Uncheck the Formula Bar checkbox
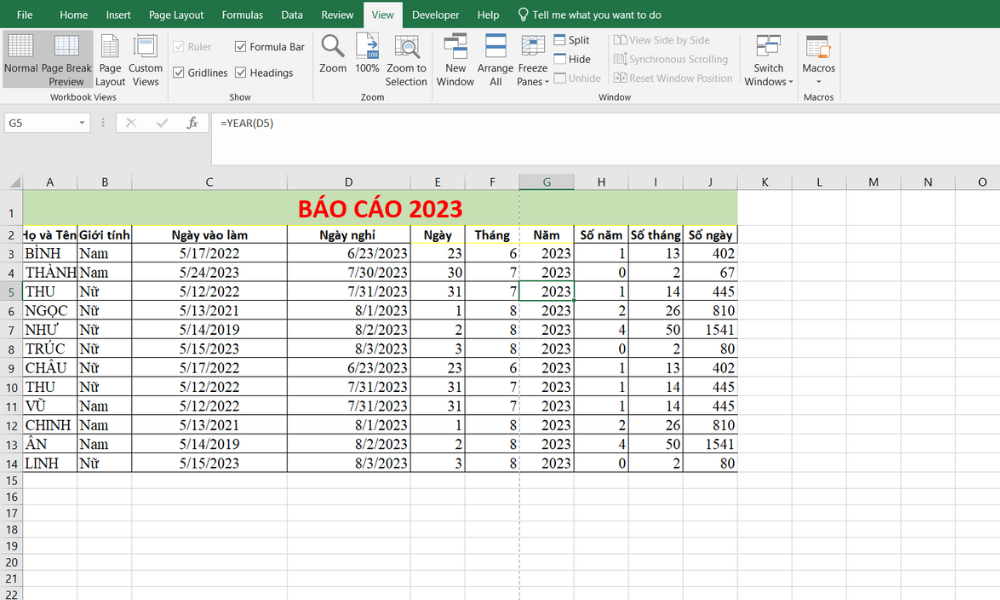This screenshot has width=1000, height=600. coord(240,46)
